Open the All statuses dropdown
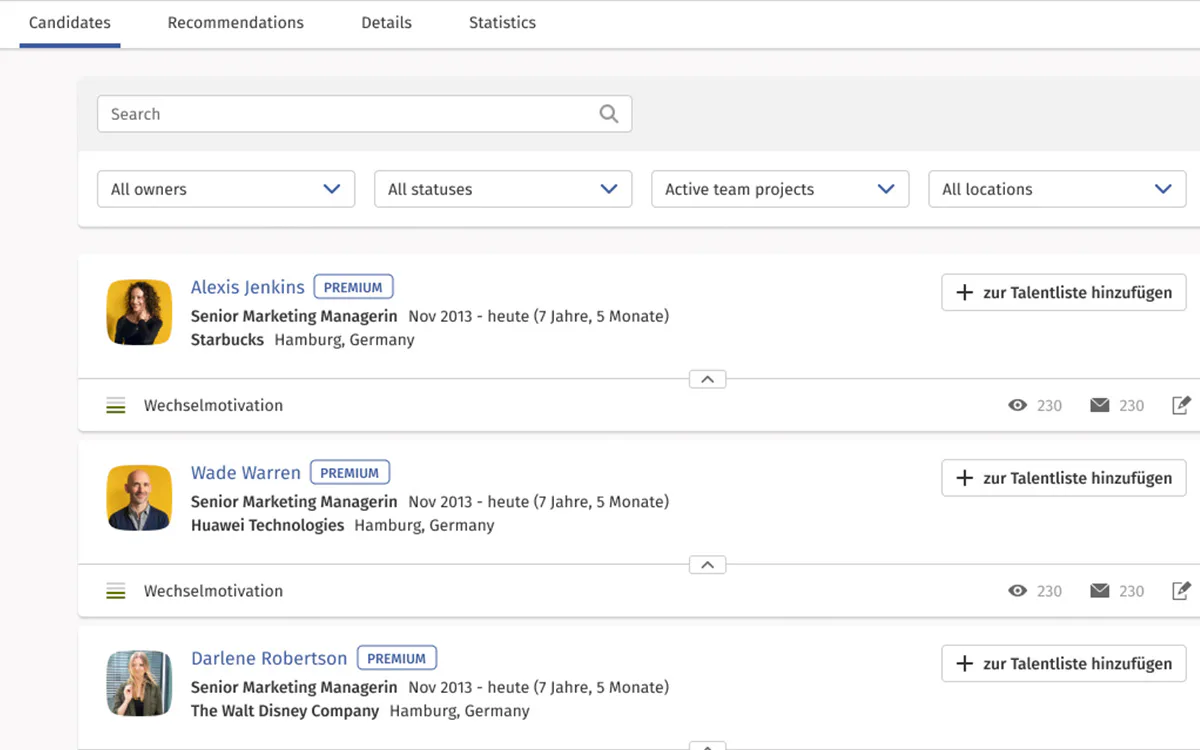The image size is (1200, 750). 503,189
